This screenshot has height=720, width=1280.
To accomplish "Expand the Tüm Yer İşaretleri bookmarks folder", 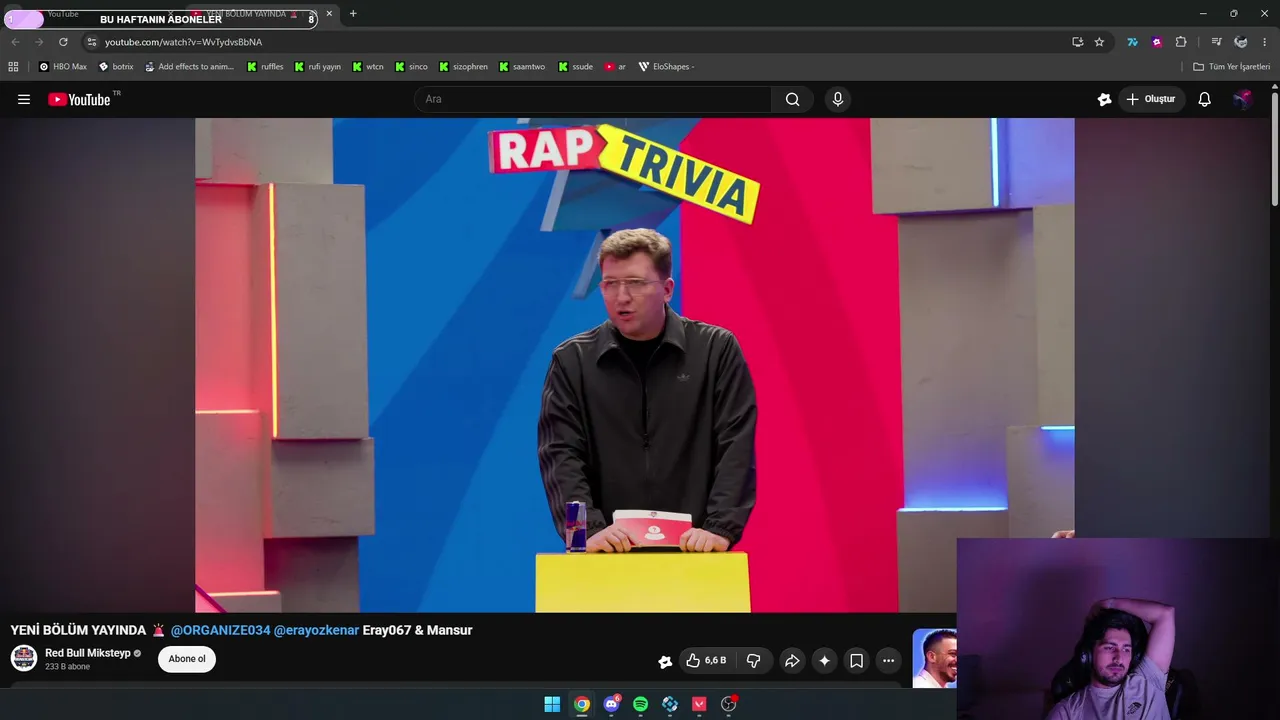I will click(1231, 67).
